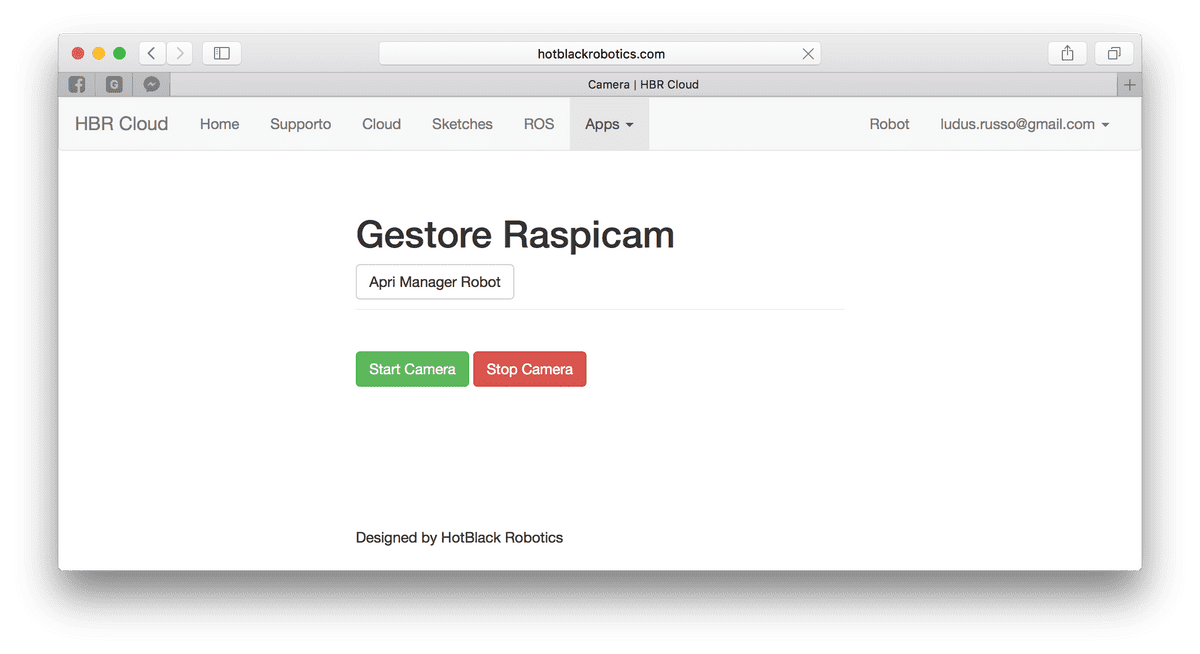
Task: Open the G favorite in the bookmarks bar
Action: (113, 84)
